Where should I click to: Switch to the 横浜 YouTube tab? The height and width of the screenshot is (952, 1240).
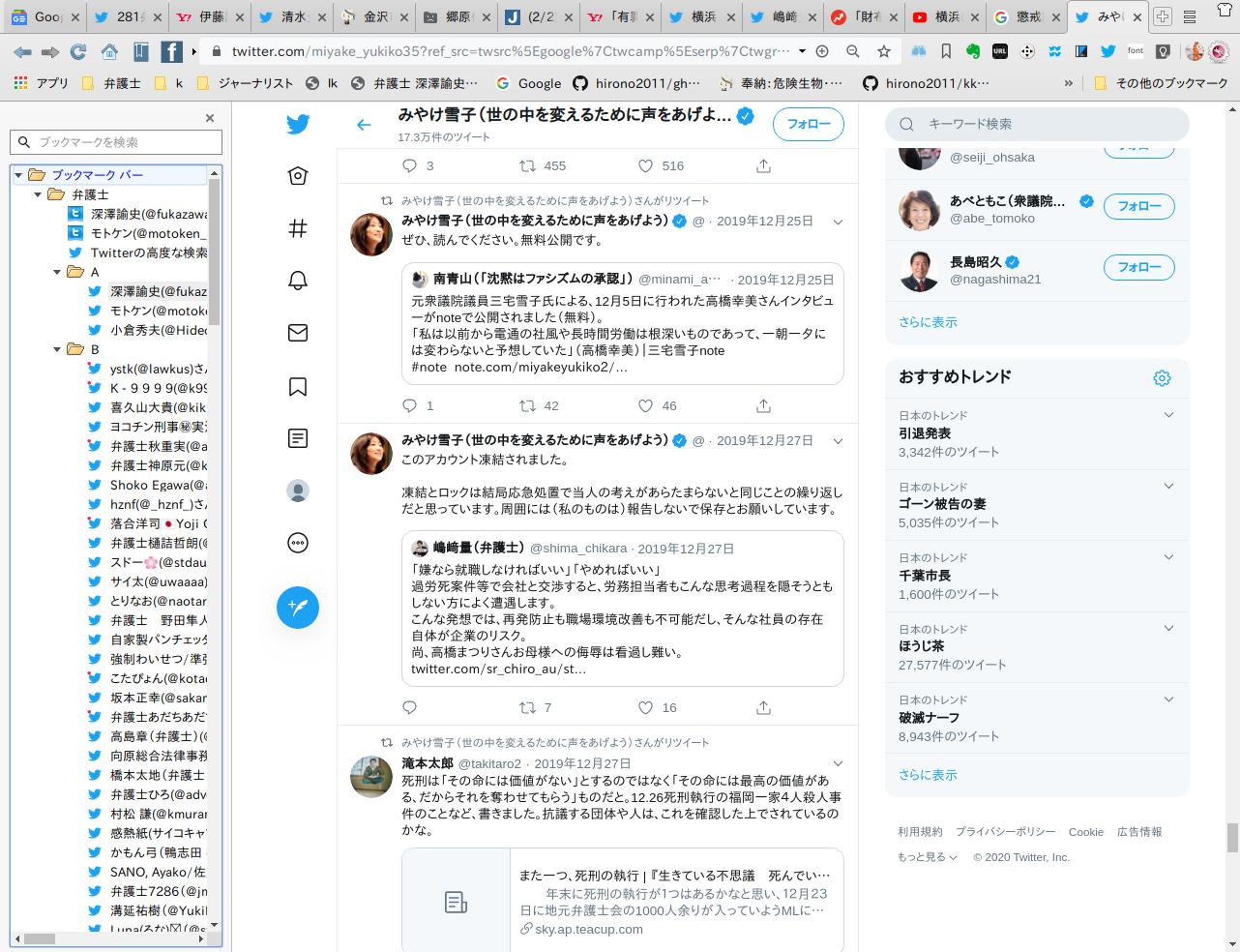[948, 16]
